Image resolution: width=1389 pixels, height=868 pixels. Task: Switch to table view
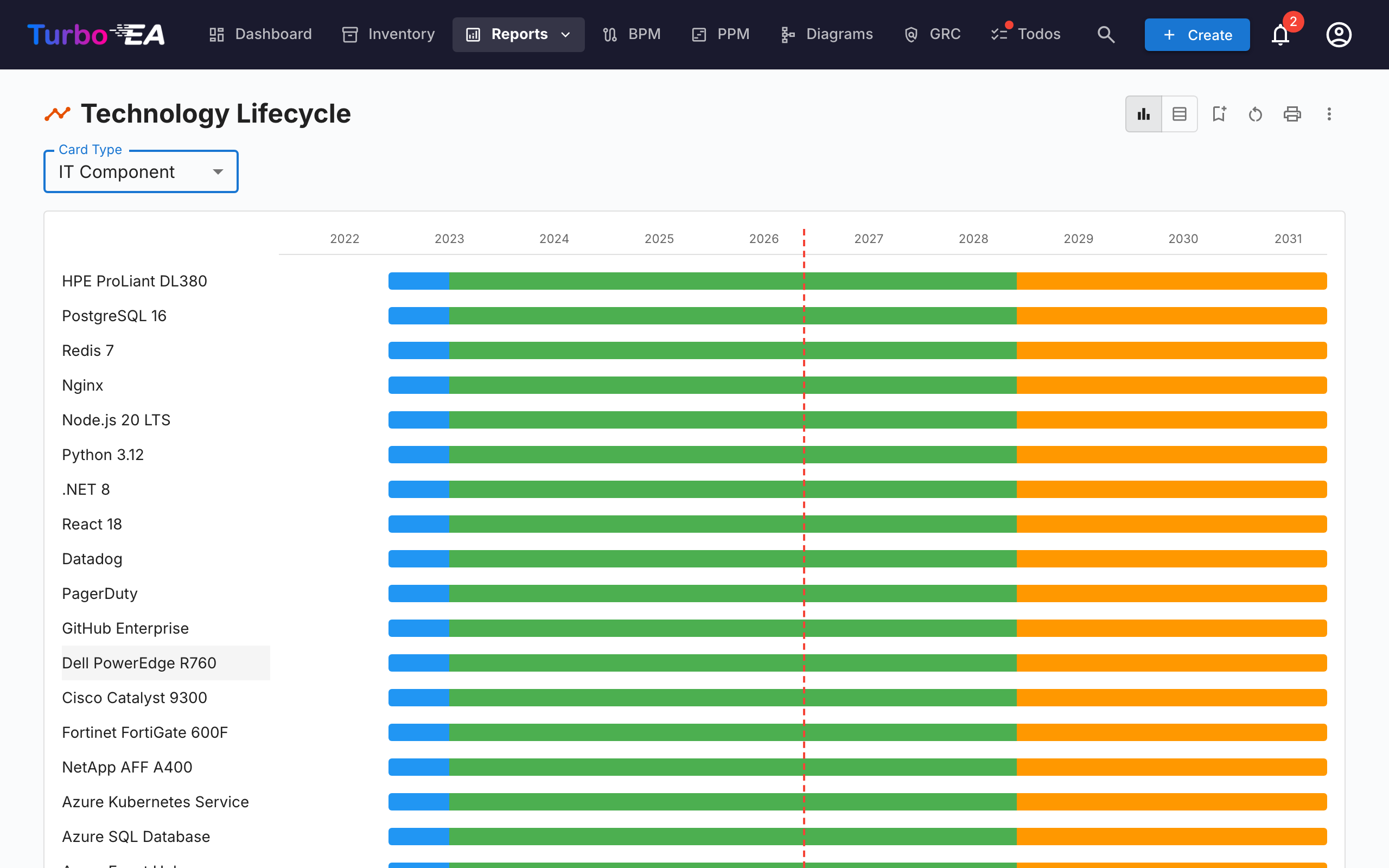(1180, 114)
